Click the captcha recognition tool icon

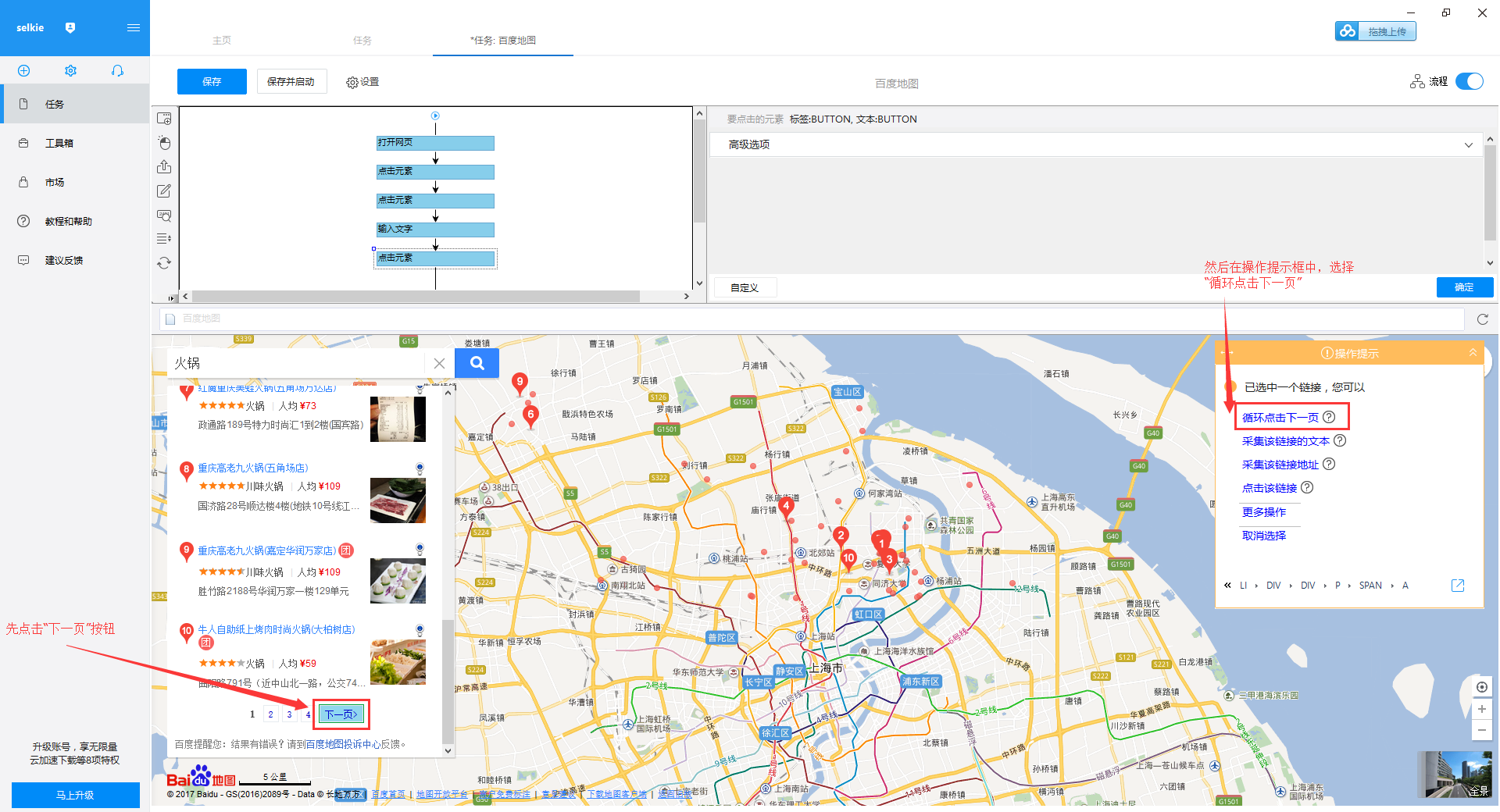tap(164, 215)
